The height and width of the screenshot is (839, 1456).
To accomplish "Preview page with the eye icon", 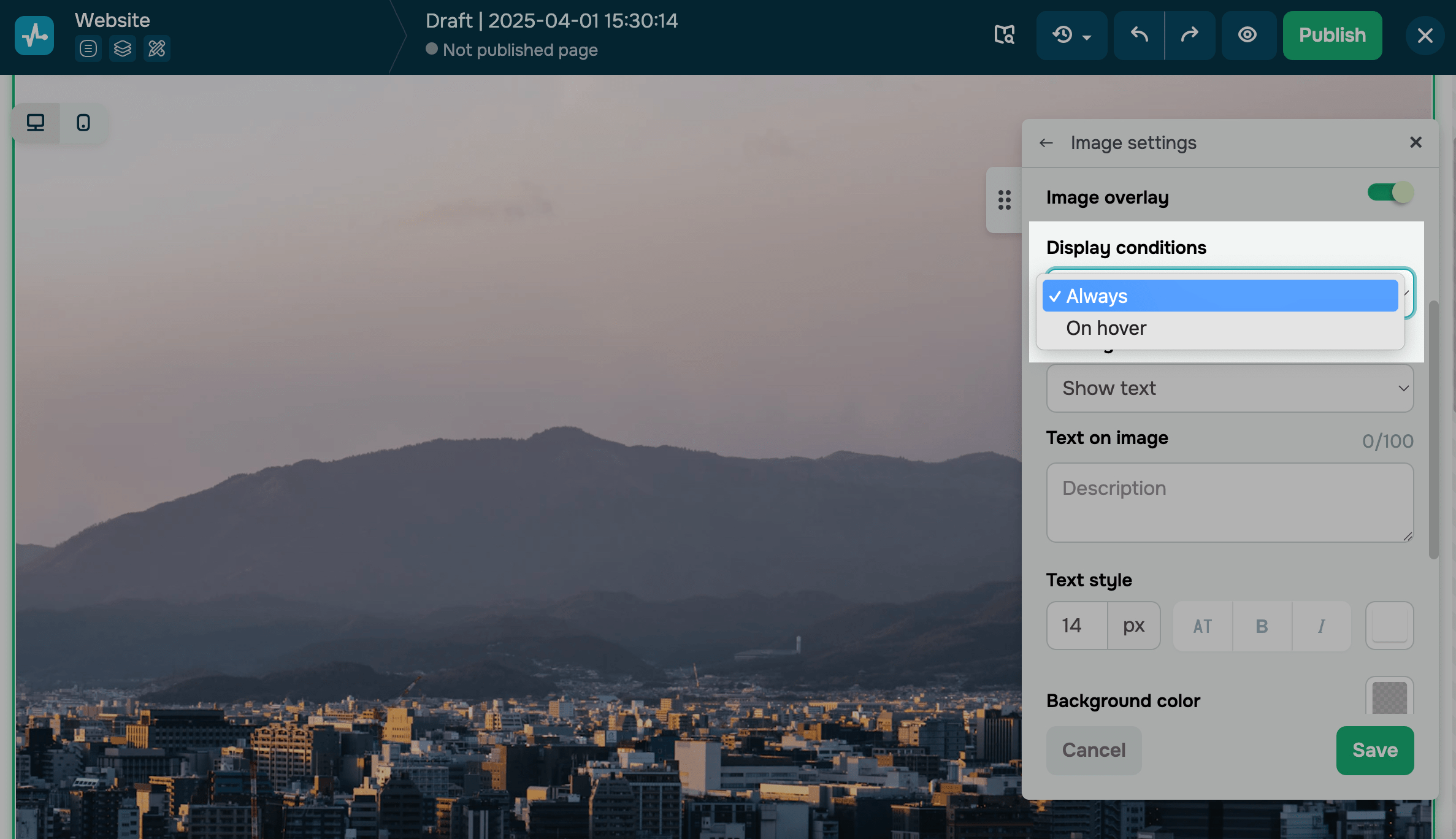I will [x=1247, y=35].
